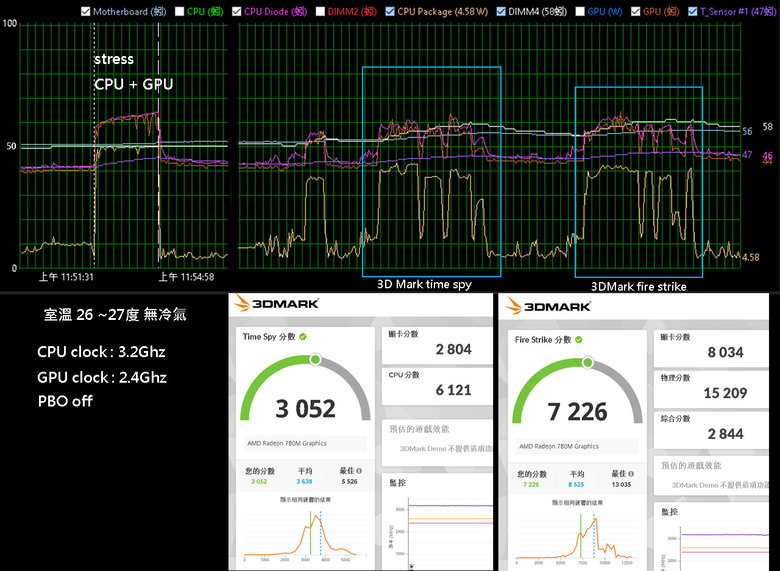Click the 顯卡分數 label in the Time Spy panel
This screenshot has width=780, height=571.
[403, 334]
